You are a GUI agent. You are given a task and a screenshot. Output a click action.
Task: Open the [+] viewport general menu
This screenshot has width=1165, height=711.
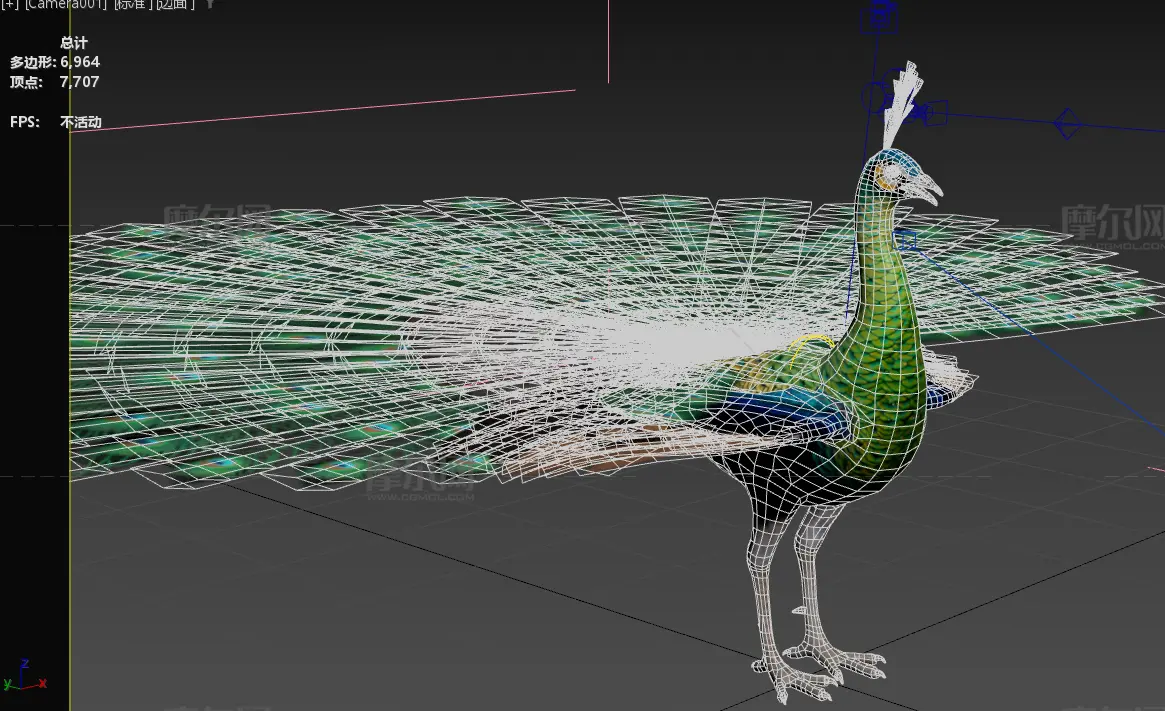pos(7,4)
